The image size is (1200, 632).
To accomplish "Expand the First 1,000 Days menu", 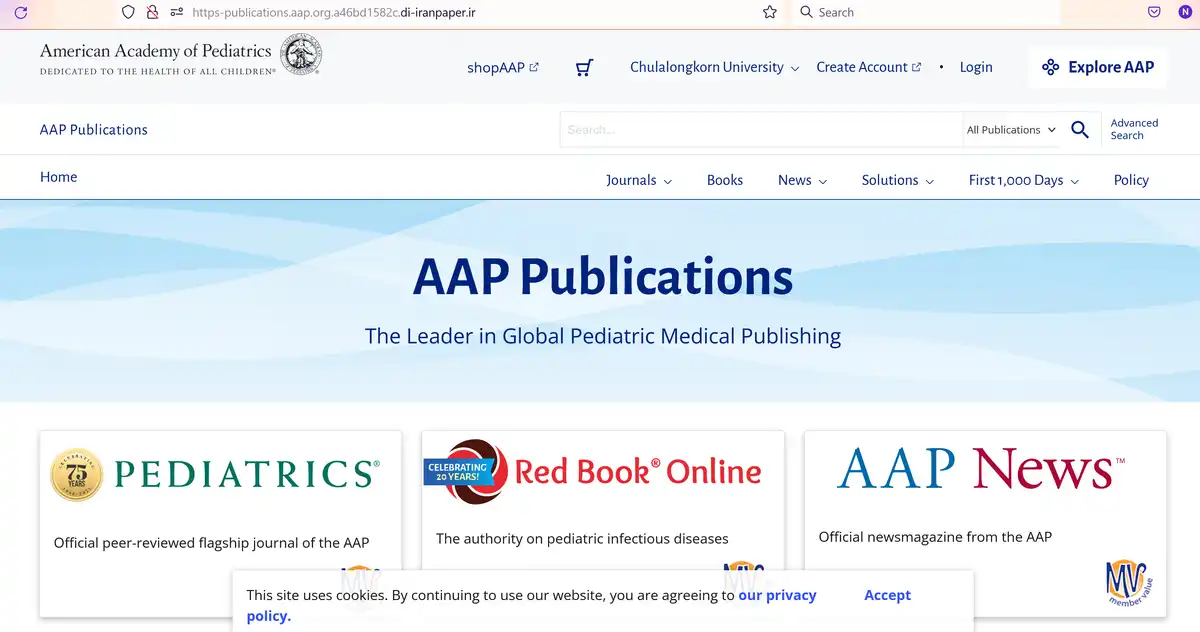I will click(1024, 180).
